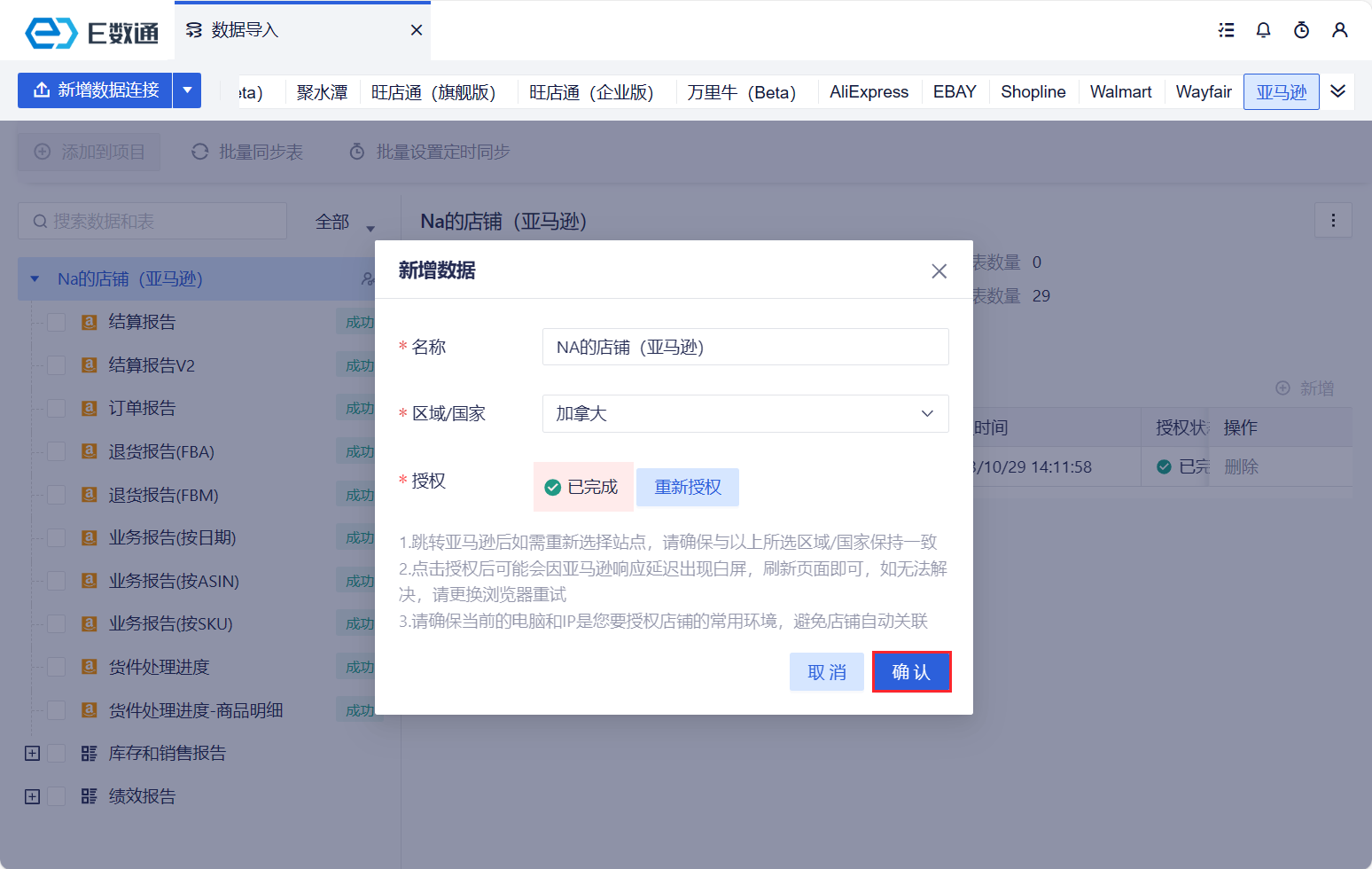Screen dimensions: 1372x869
Task: Click 删除 link in authorization table
Action: coord(1241,466)
